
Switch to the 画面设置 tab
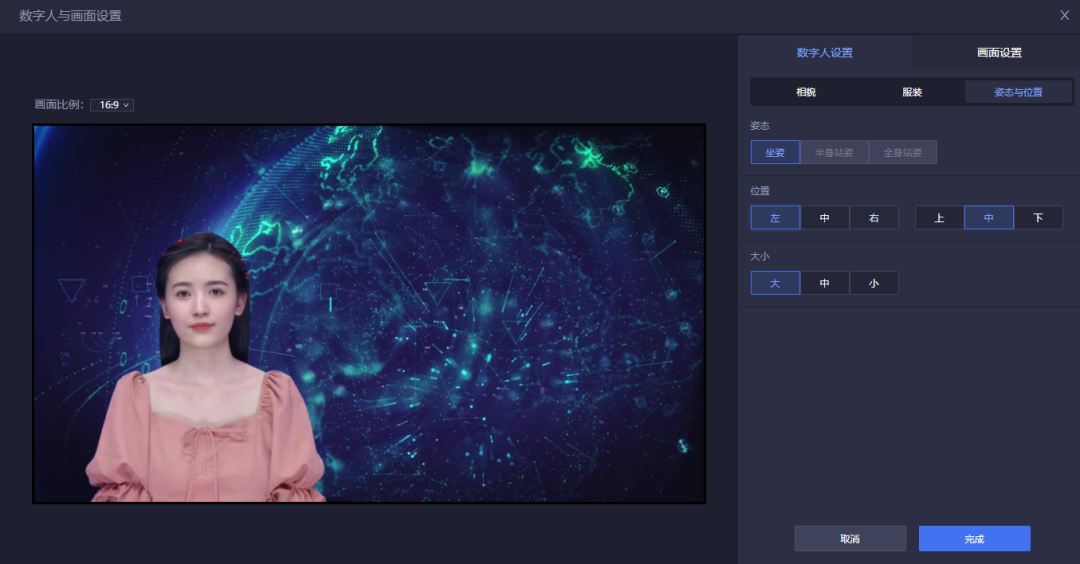coord(998,53)
